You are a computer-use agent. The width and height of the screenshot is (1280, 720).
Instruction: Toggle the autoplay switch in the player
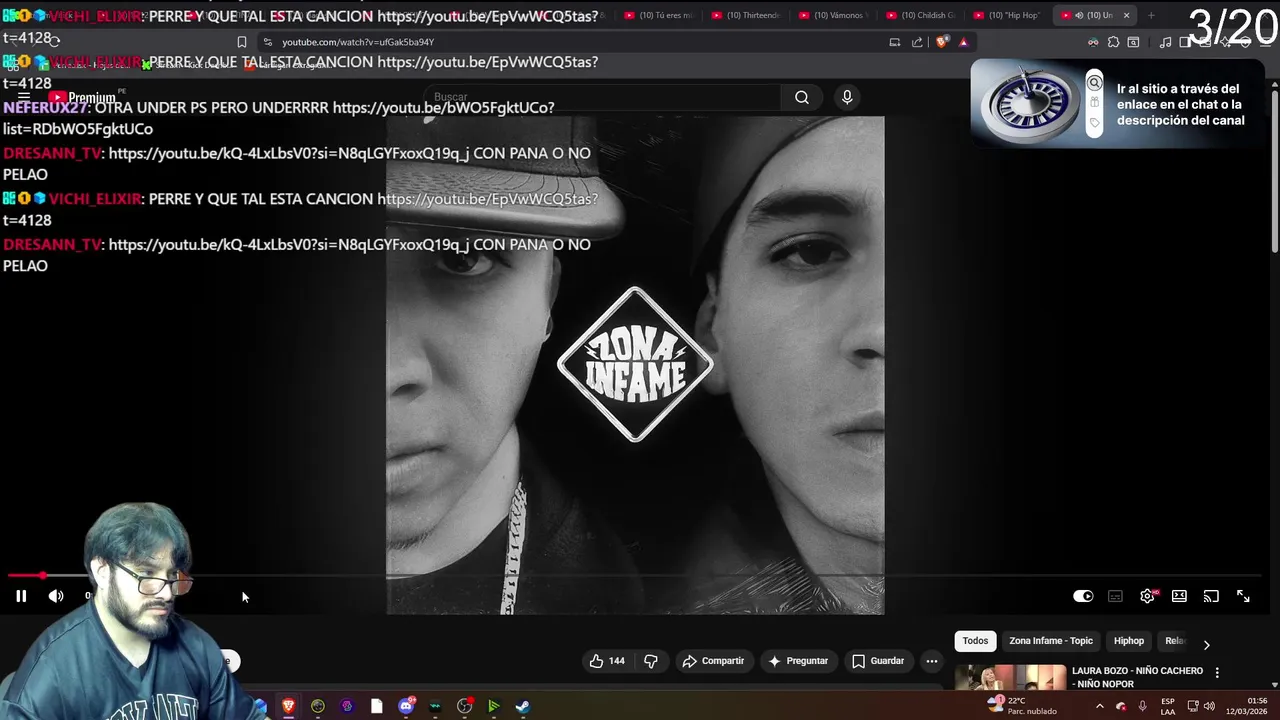(1083, 596)
